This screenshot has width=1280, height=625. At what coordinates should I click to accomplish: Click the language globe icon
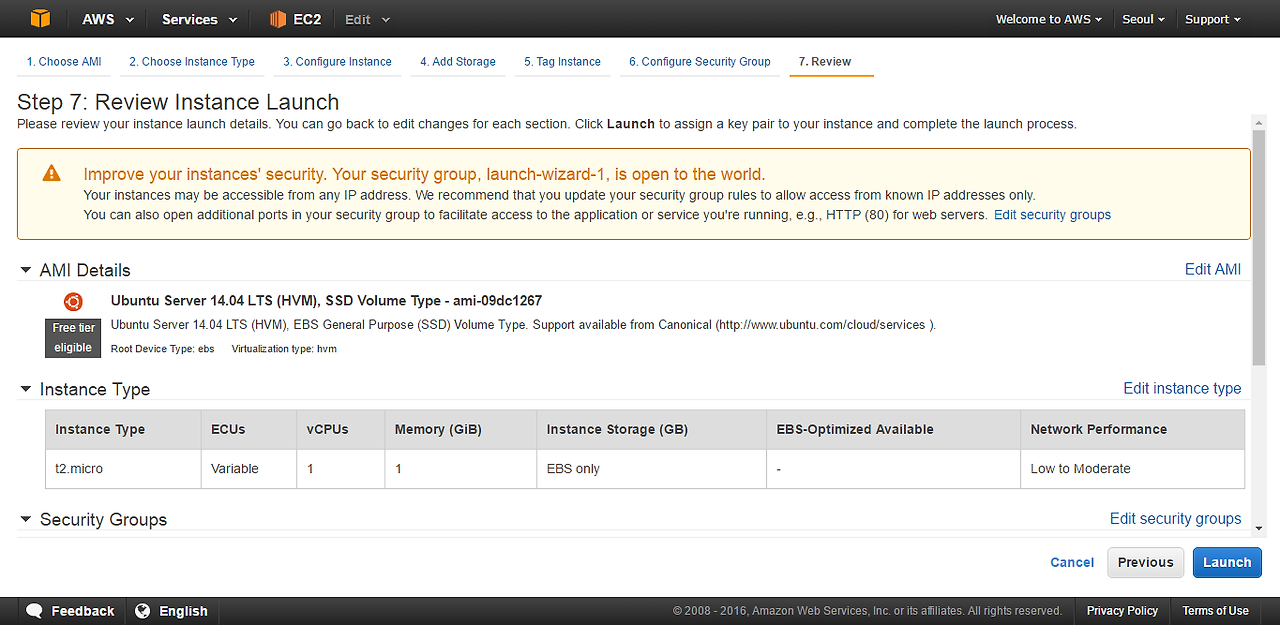click(x=143, y=611)
